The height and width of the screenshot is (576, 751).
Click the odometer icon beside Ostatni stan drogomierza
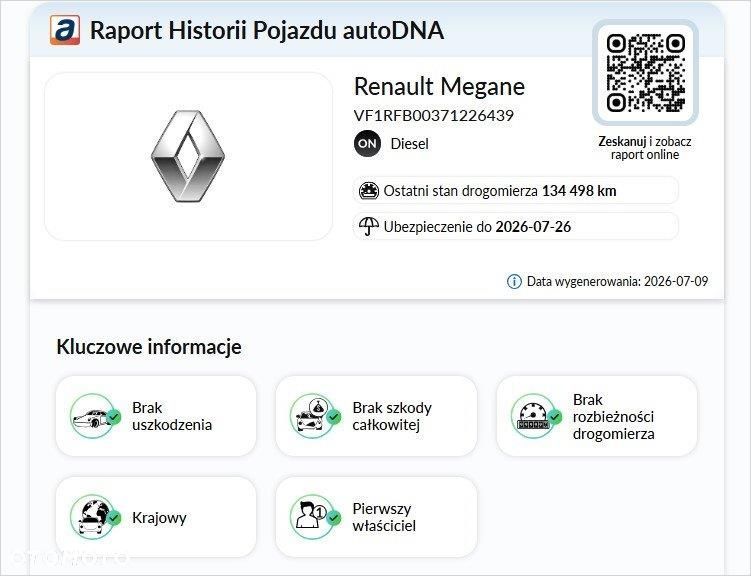(369, 191)
